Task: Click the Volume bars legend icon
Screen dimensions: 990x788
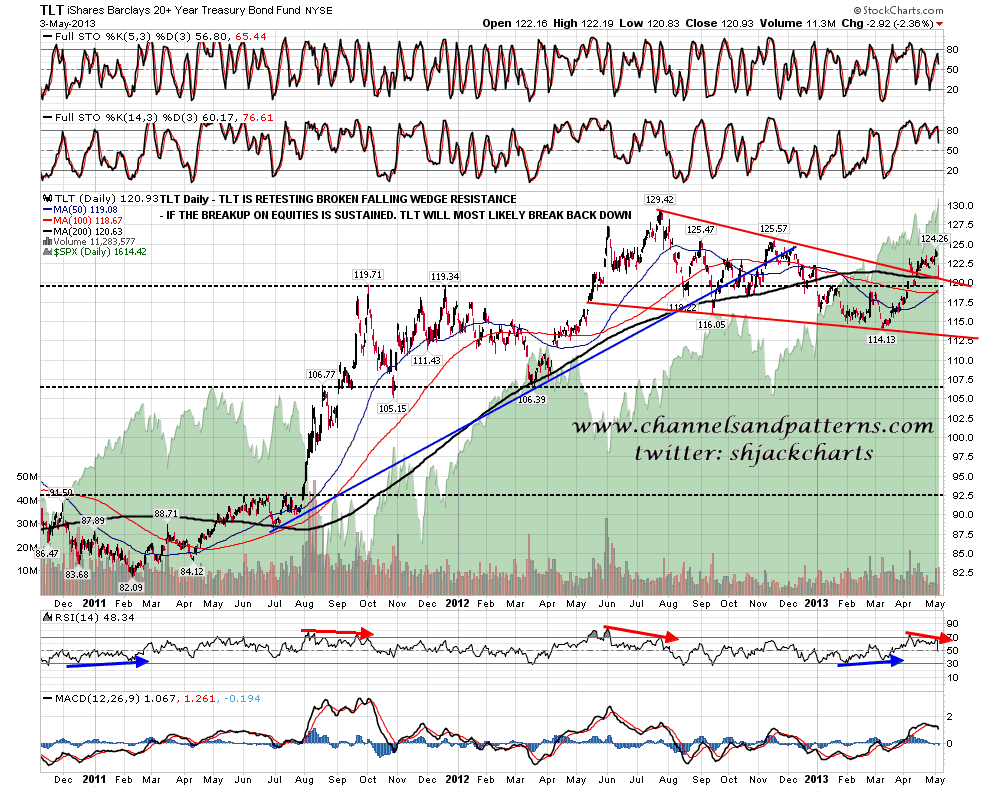Action: [x=47, y=243]
